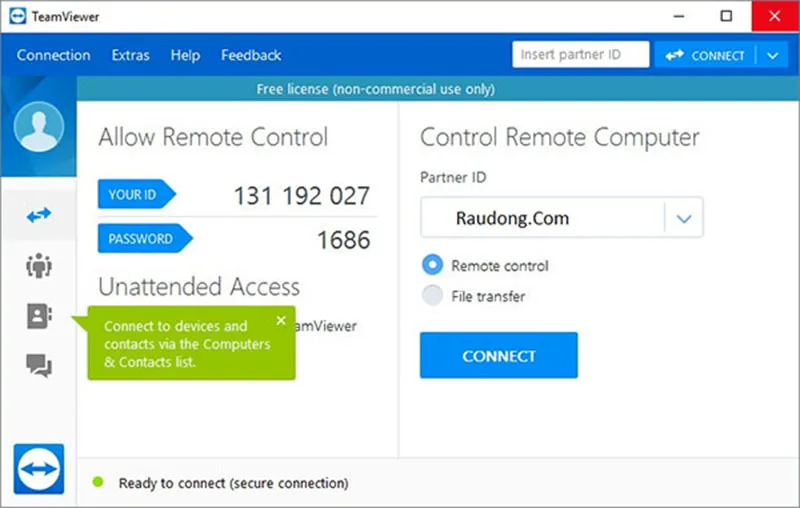Click the TeamViewer logo at bottom of sidebar
The height and width of the screenshot is (508, 800).
(x=39, y=469)
